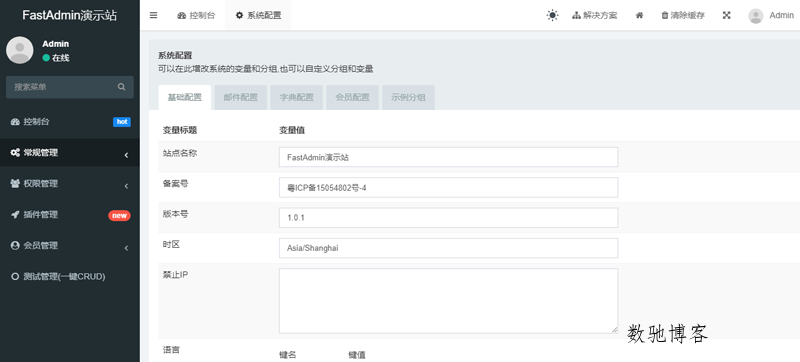Click the home icon in top bar

click(639, 15)
